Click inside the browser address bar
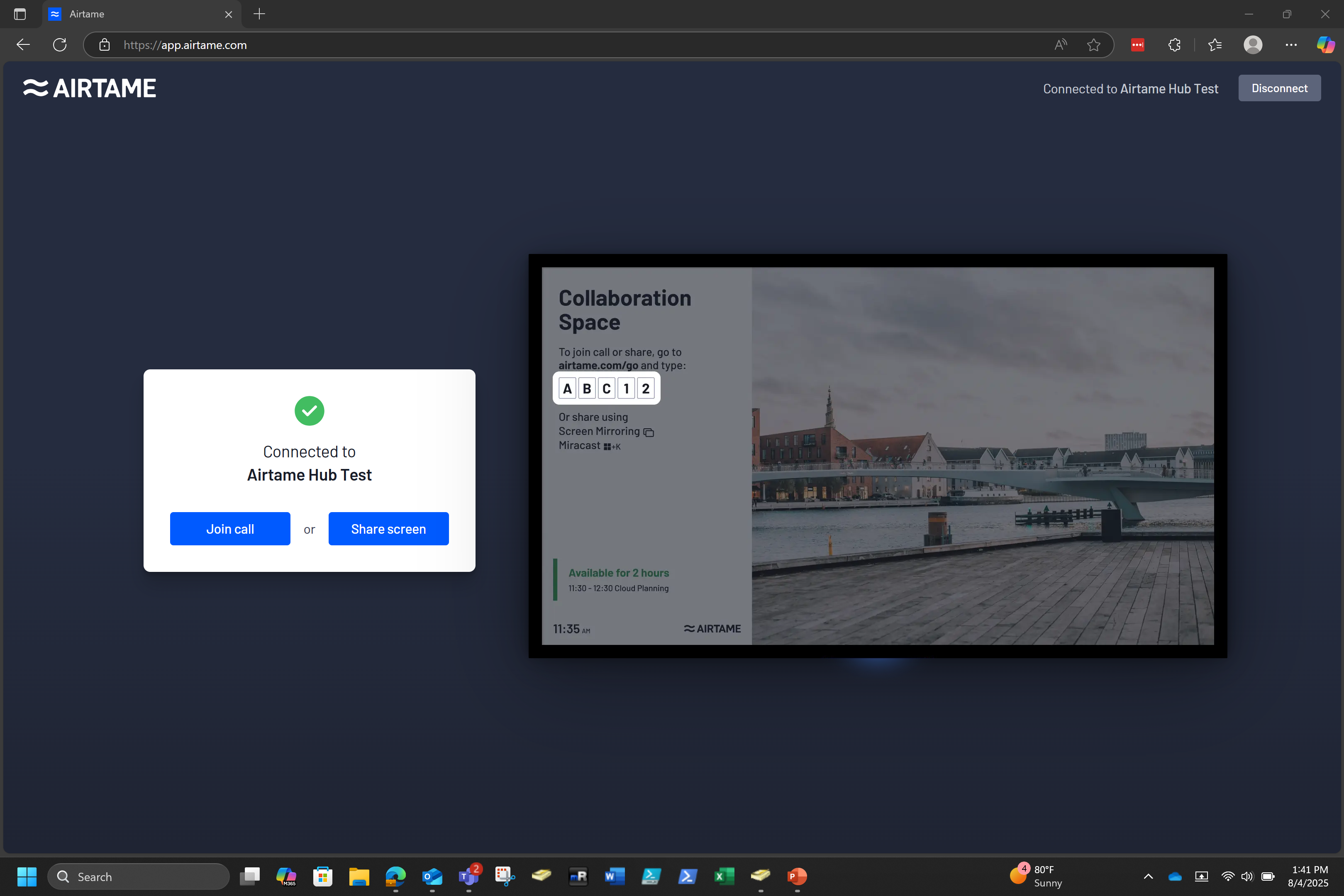 [400, 44]
